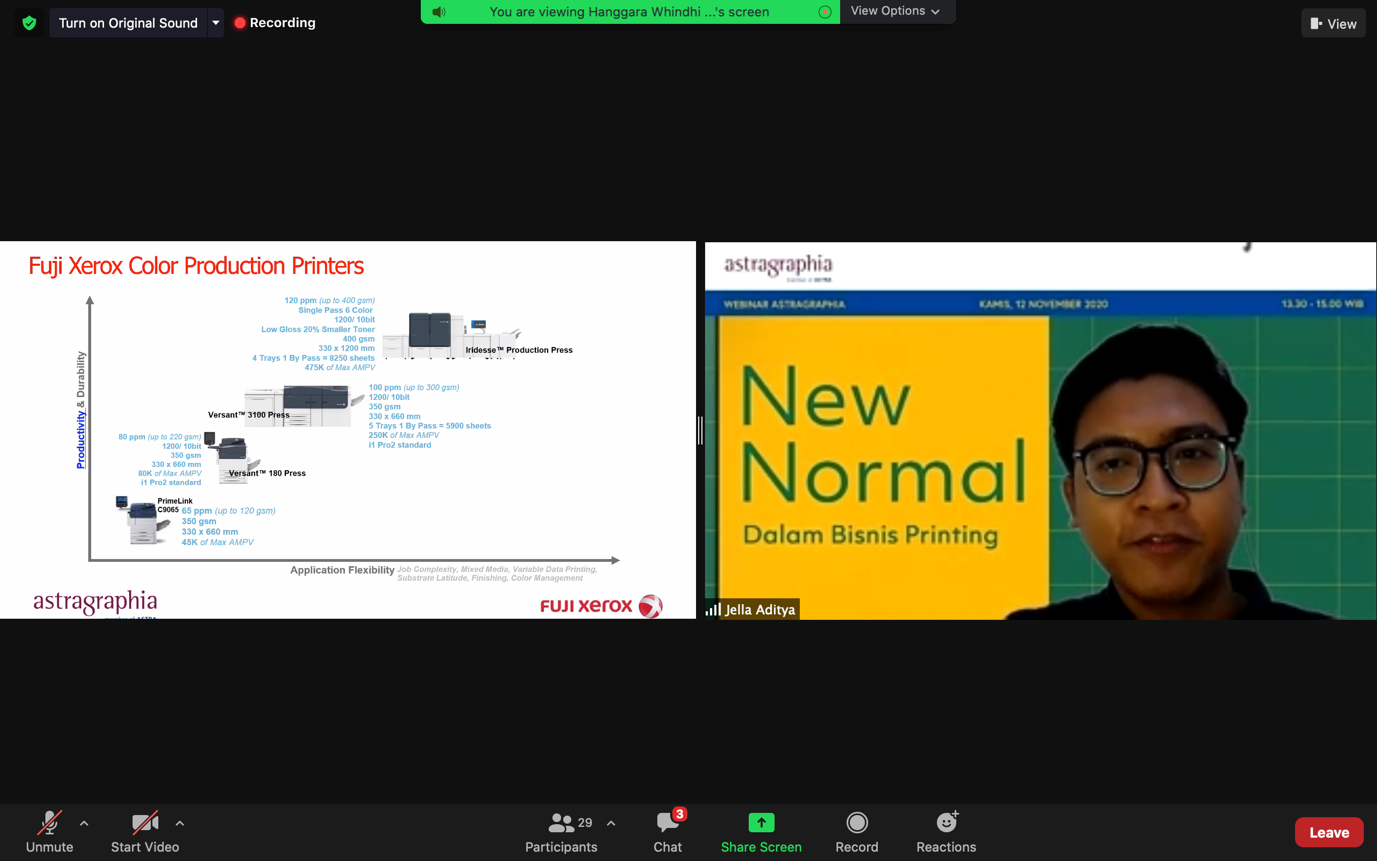Click the Application Flexibility axis label

[x=342, y=570]
